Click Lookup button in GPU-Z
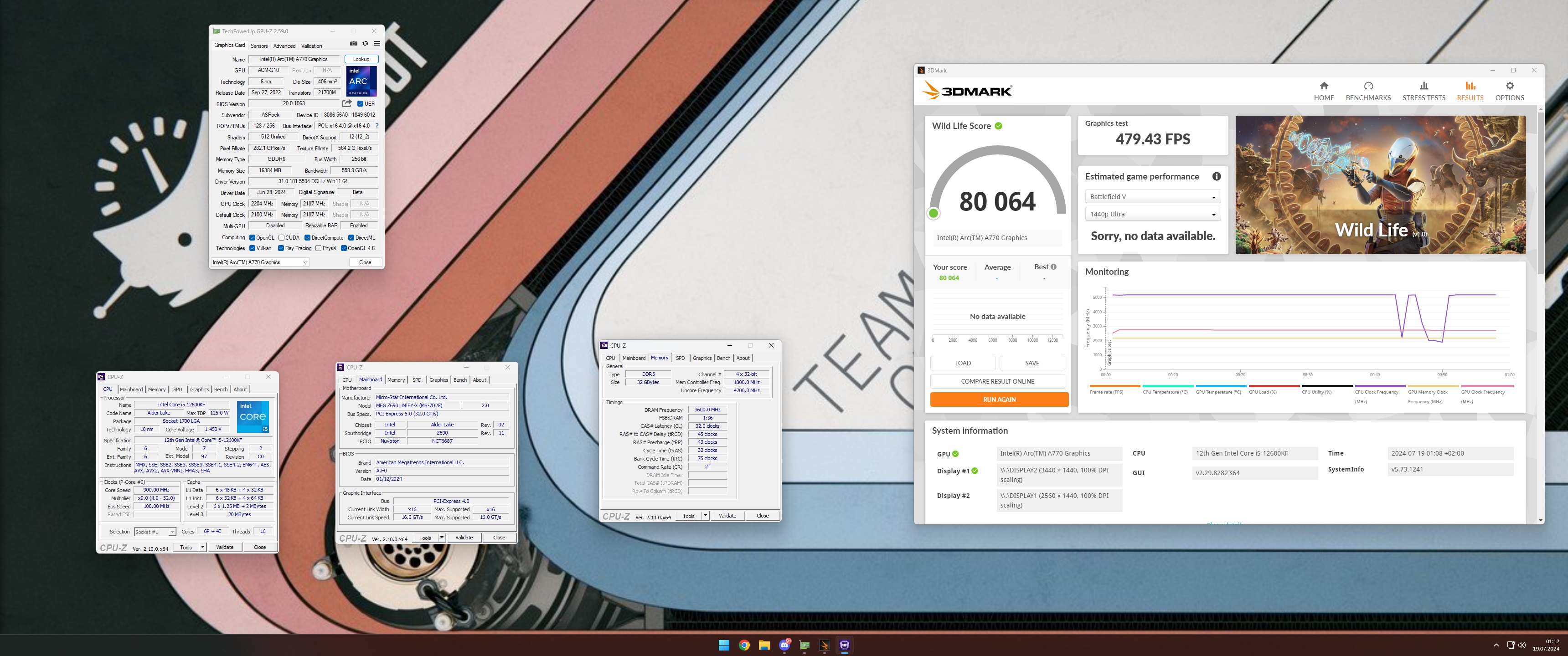Screen dimensions: 1568x656 (361, 59)
